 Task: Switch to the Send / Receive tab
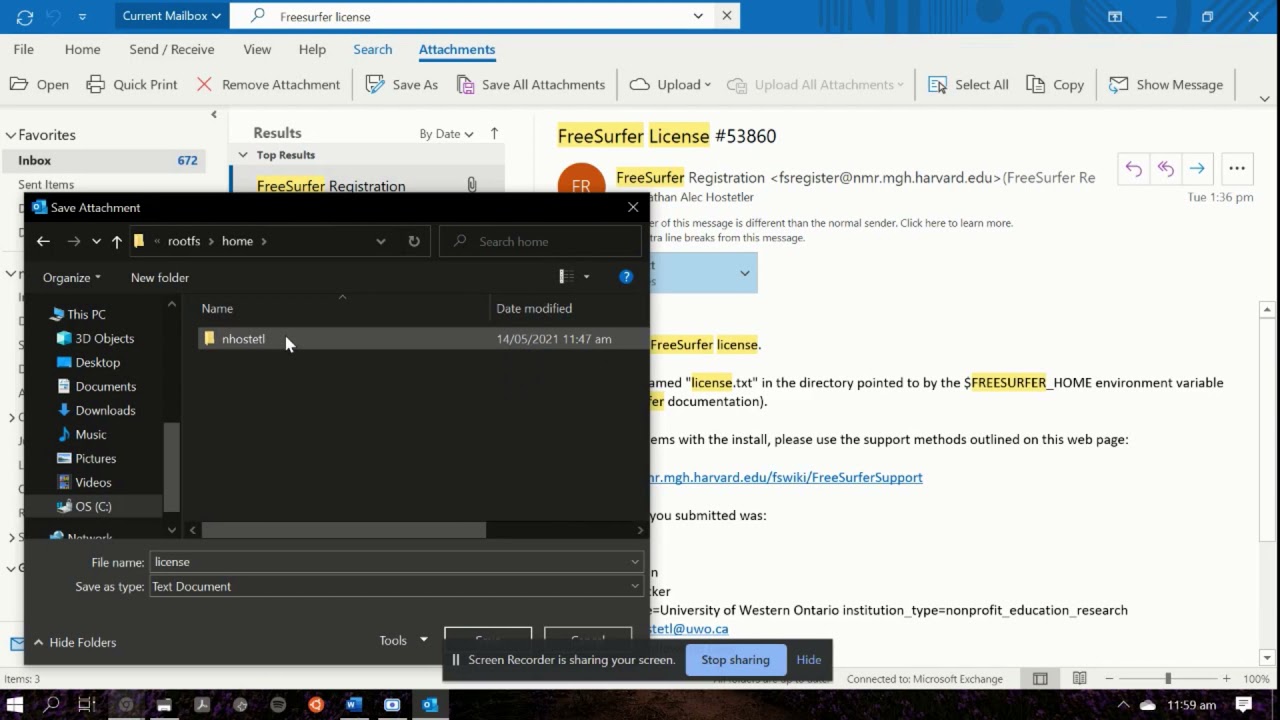(x=172, y=49)
